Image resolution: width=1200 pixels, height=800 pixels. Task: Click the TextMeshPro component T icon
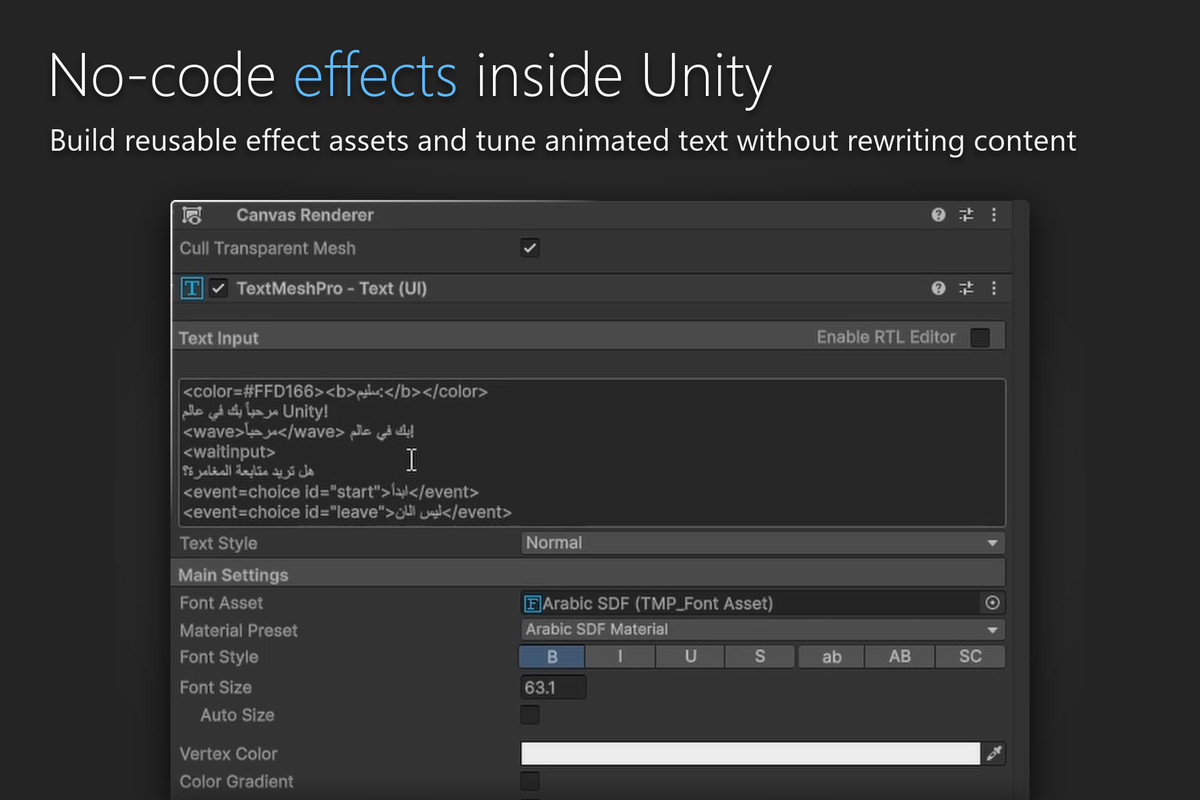coord(192,288)
